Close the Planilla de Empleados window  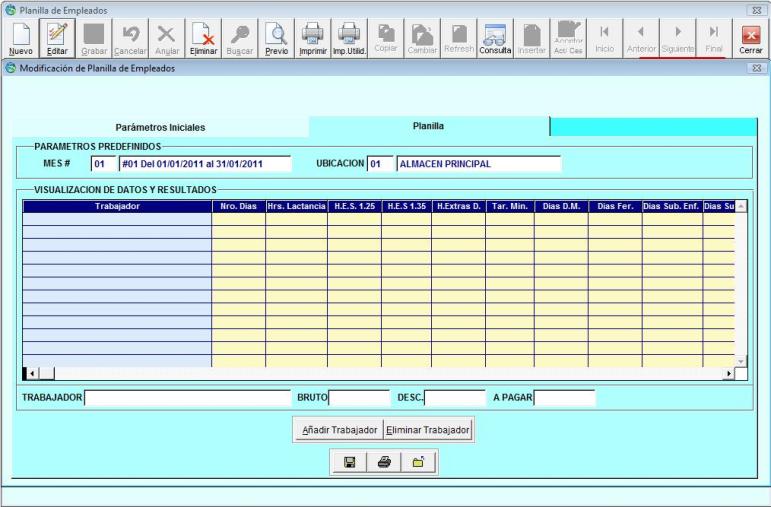pyautogui.click(x=757, y=10)
